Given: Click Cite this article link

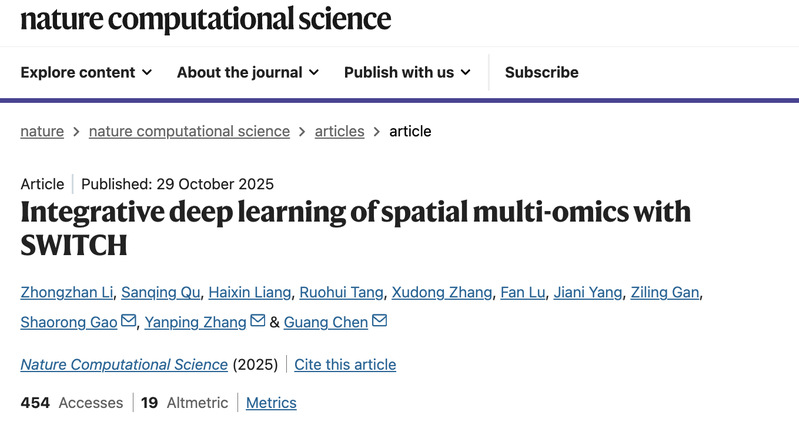Looking at the screenshot, I should click(x=345, y=364).
